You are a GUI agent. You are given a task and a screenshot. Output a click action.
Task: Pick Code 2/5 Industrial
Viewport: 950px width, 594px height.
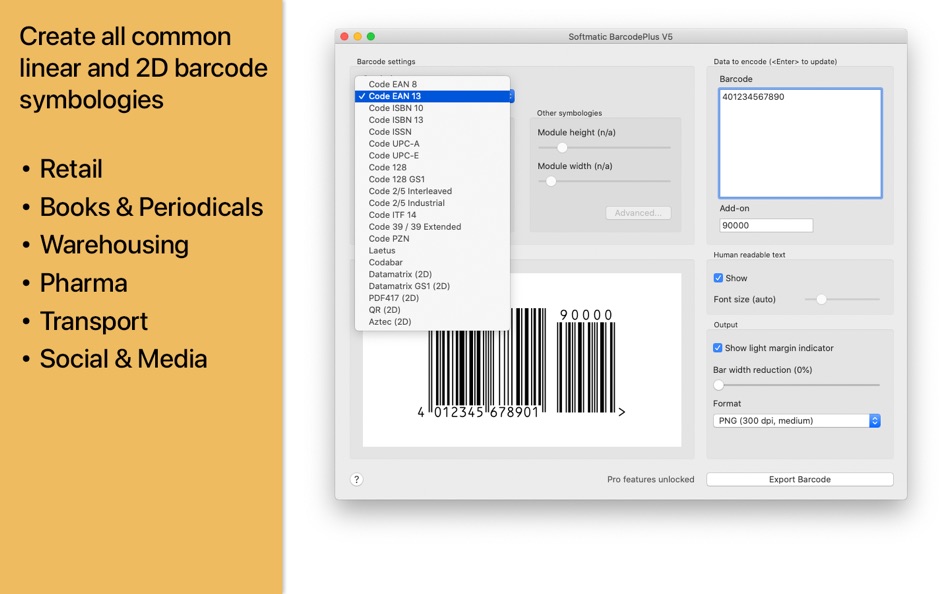coord(433,203)
